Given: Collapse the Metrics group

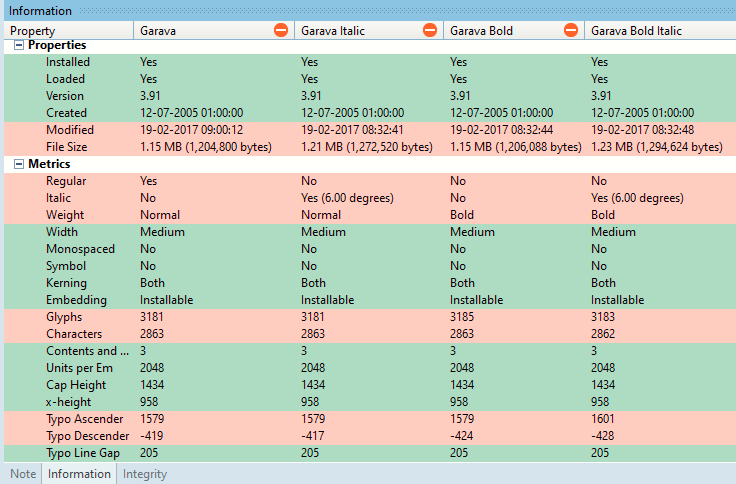Looking at the screenshot, I should point(19,164).
